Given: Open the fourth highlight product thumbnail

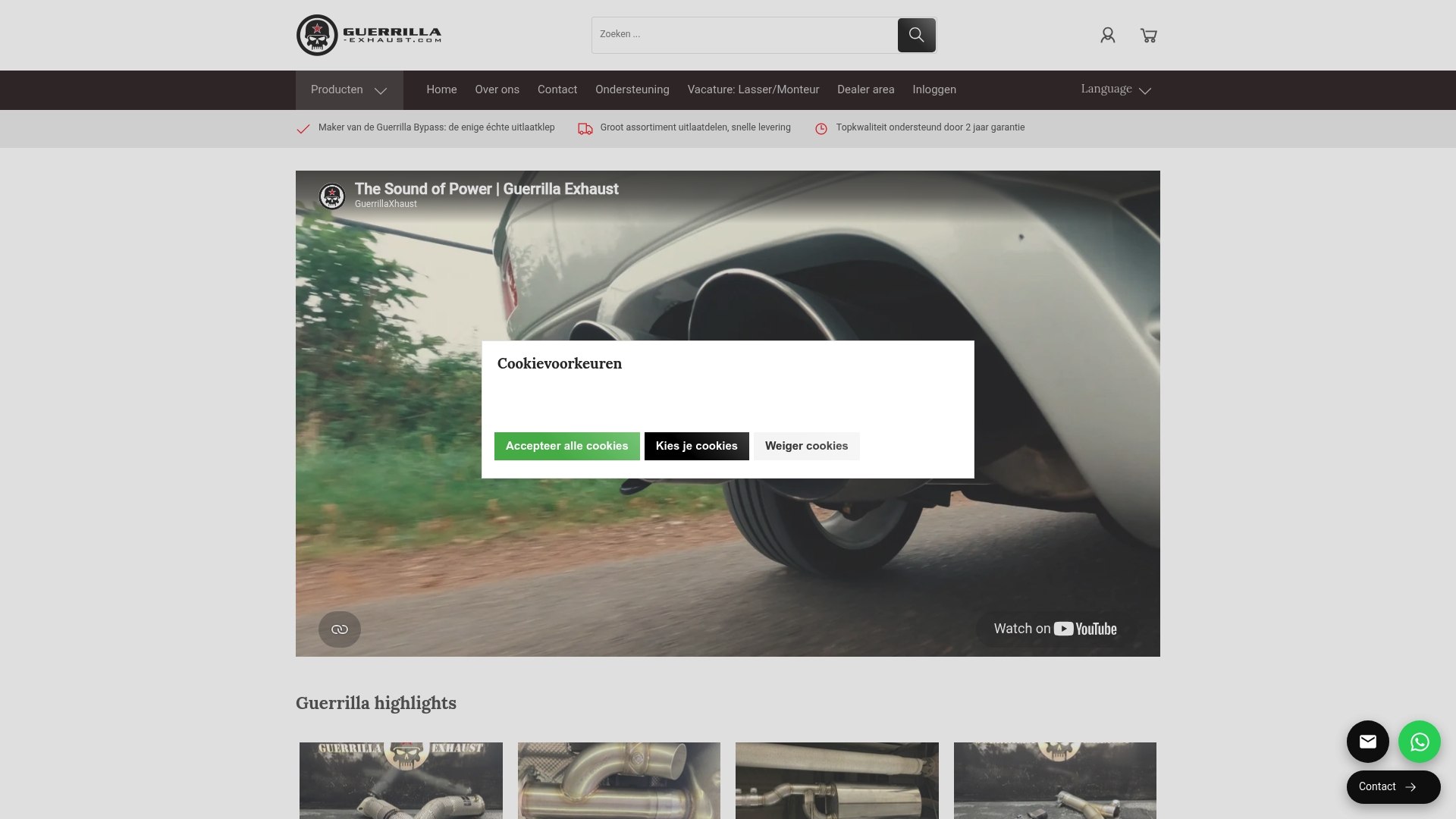Looking at the screenshot, I should click(1055, 780).
